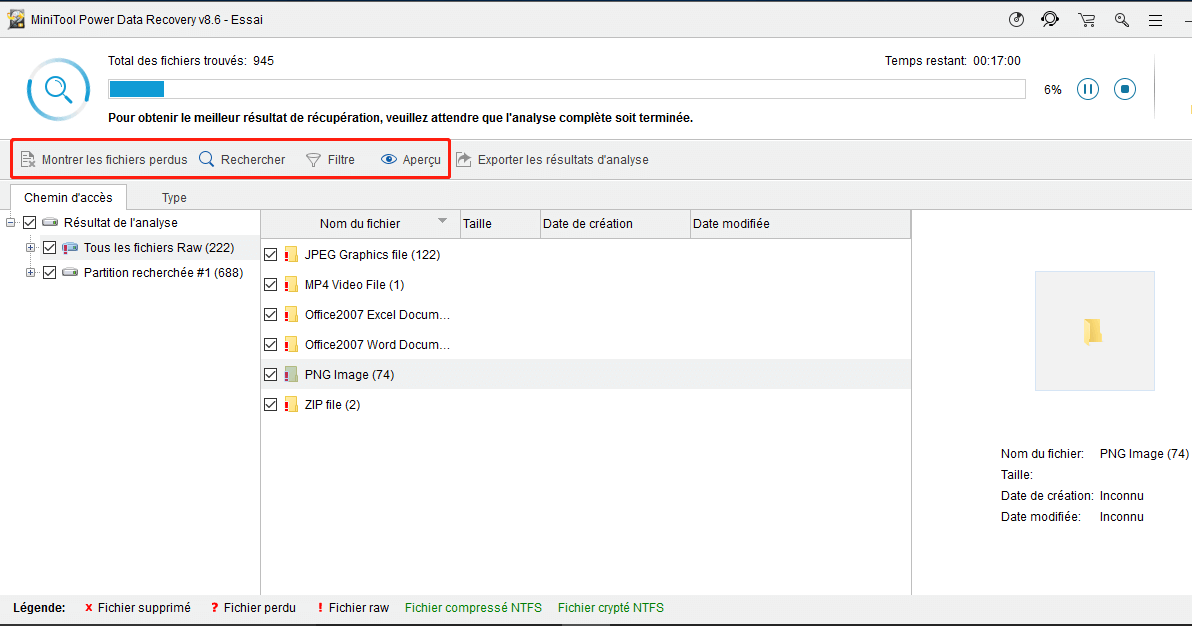Click the key registration icon
Screen dimensions: 1192x626
1122,19
